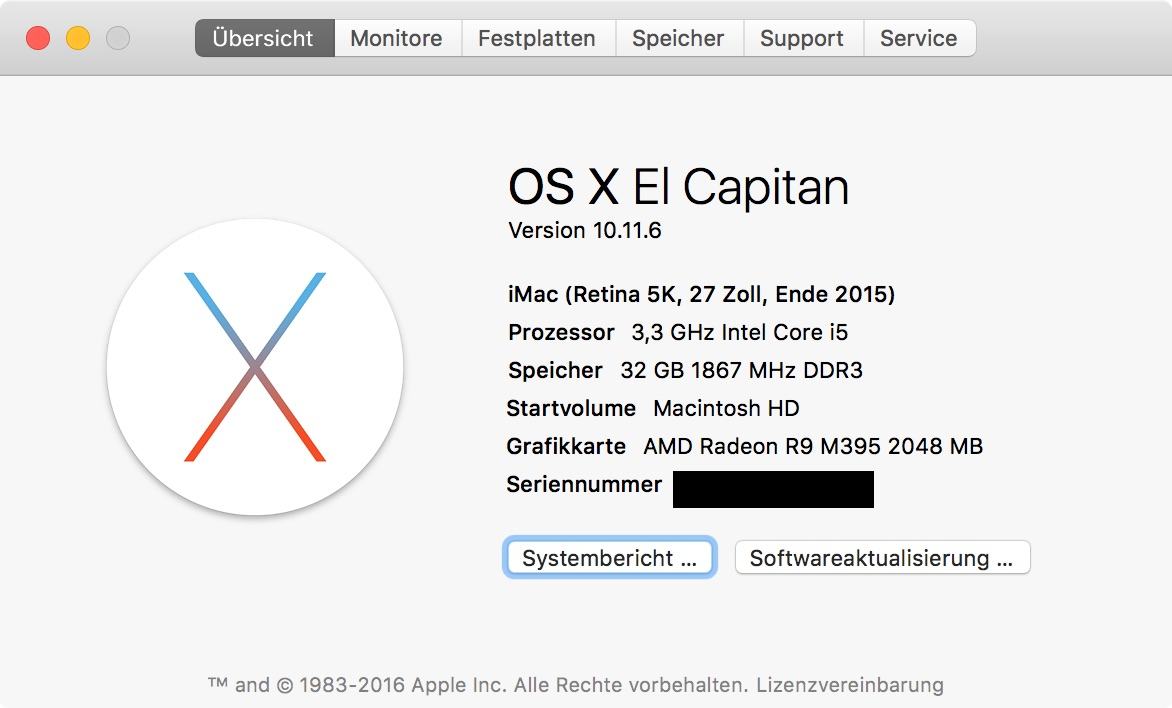Switch to the Monitore tab
The width and height of the screenshot is (1172, 708).
pyautogui.click(x=397, y=38)
